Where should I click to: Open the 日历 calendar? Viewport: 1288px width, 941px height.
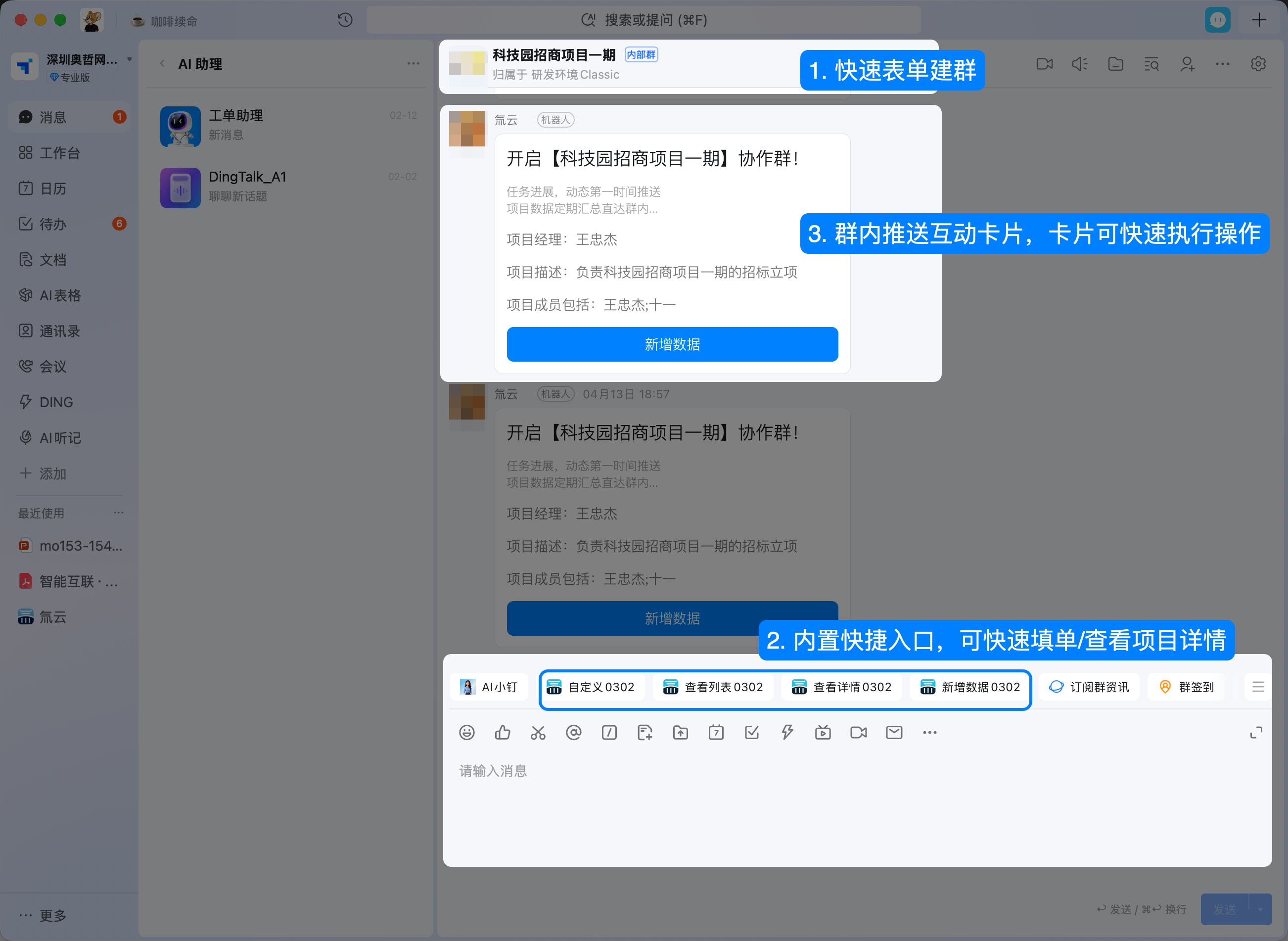point(69,188)
